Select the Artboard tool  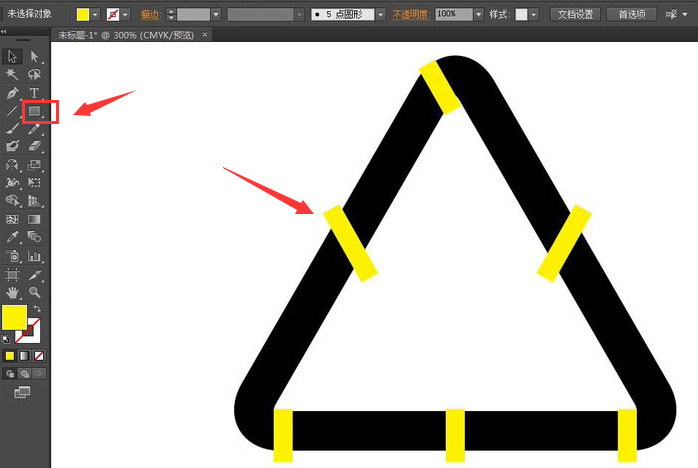[12, 275]
